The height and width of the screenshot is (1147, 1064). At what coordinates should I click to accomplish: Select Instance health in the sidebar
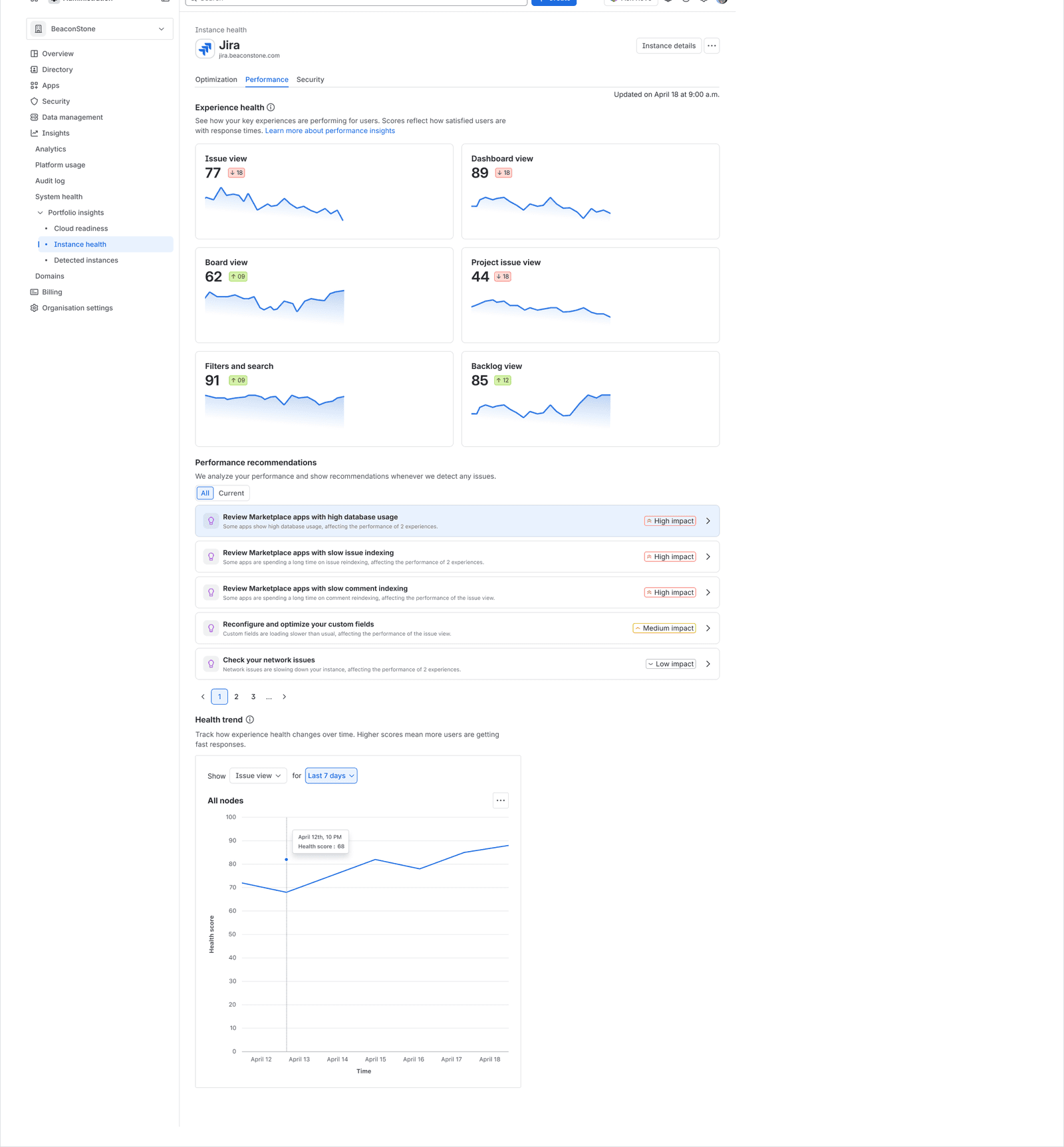[x=105, y=245]
